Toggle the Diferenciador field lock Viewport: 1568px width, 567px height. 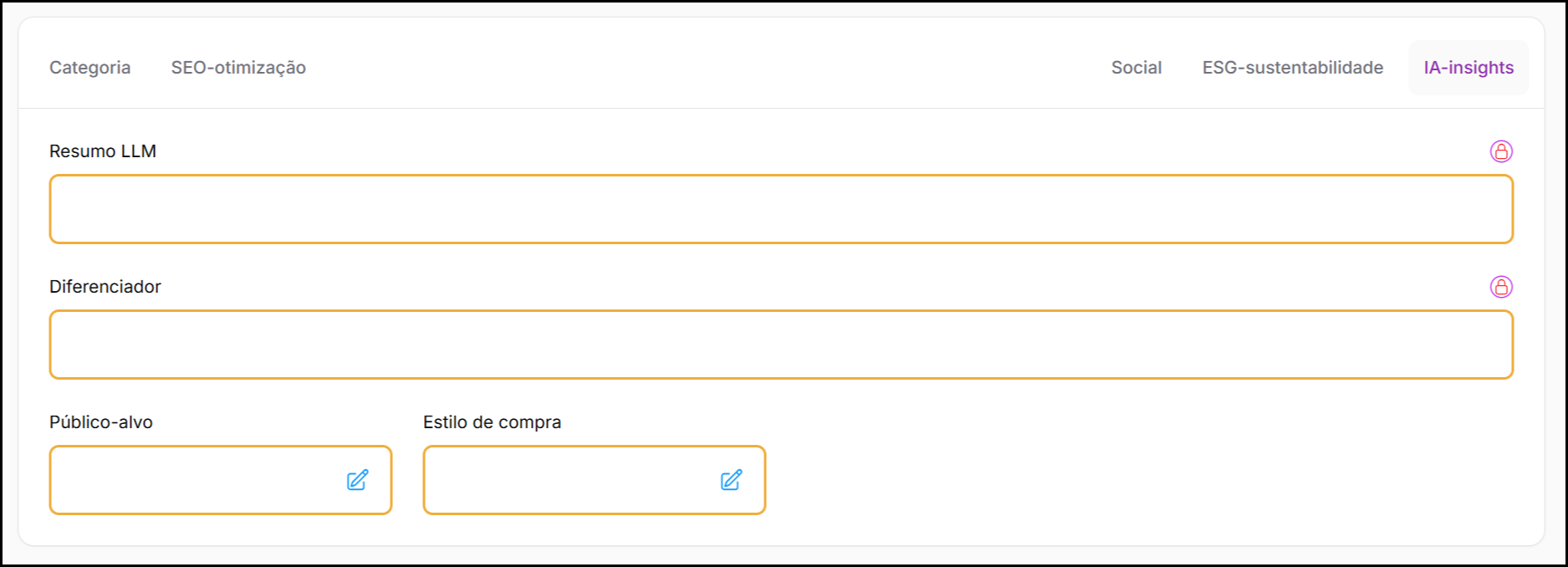pyautogui.click(x=1501, y=287)
